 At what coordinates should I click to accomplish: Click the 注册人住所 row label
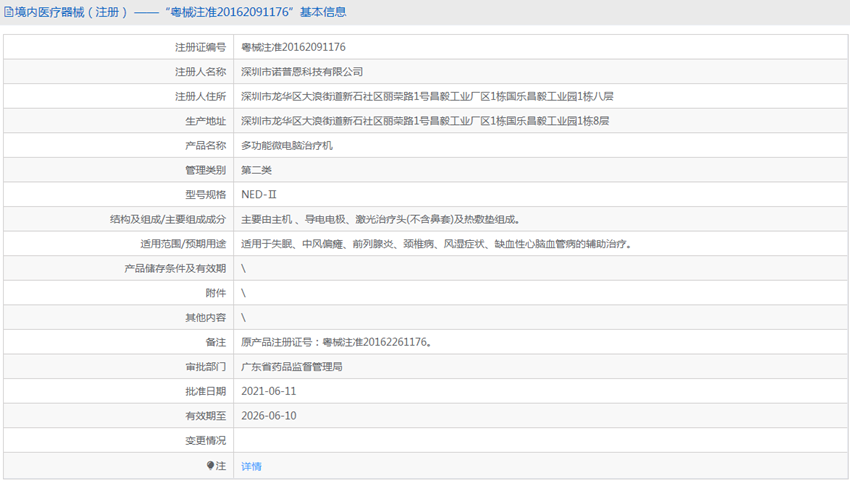pyautogui.click(x=200, y=97)
